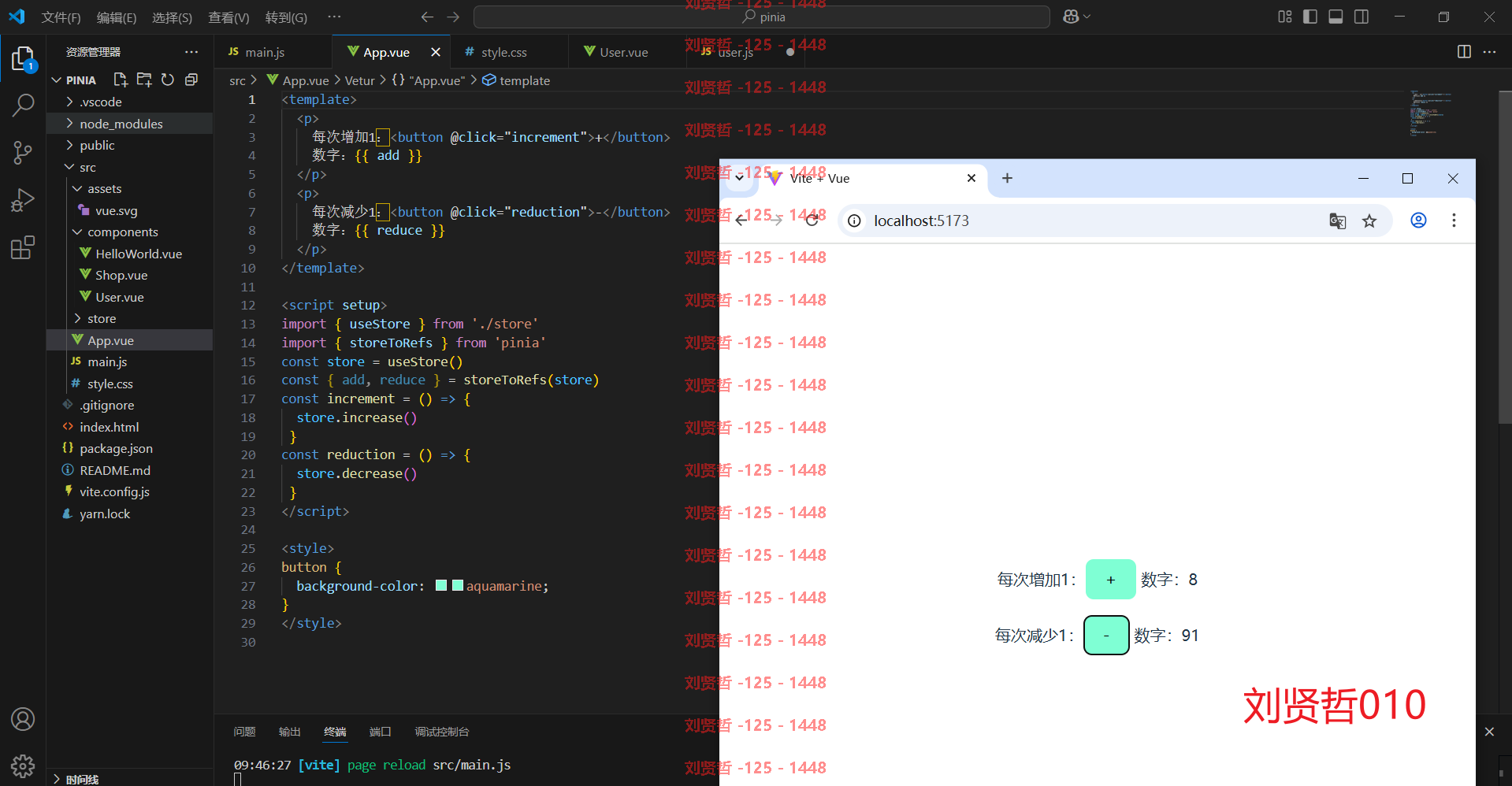Open the Chrome profile avatar
The height and width of the screenshot is (786, 1512).
coord(1418,221)
